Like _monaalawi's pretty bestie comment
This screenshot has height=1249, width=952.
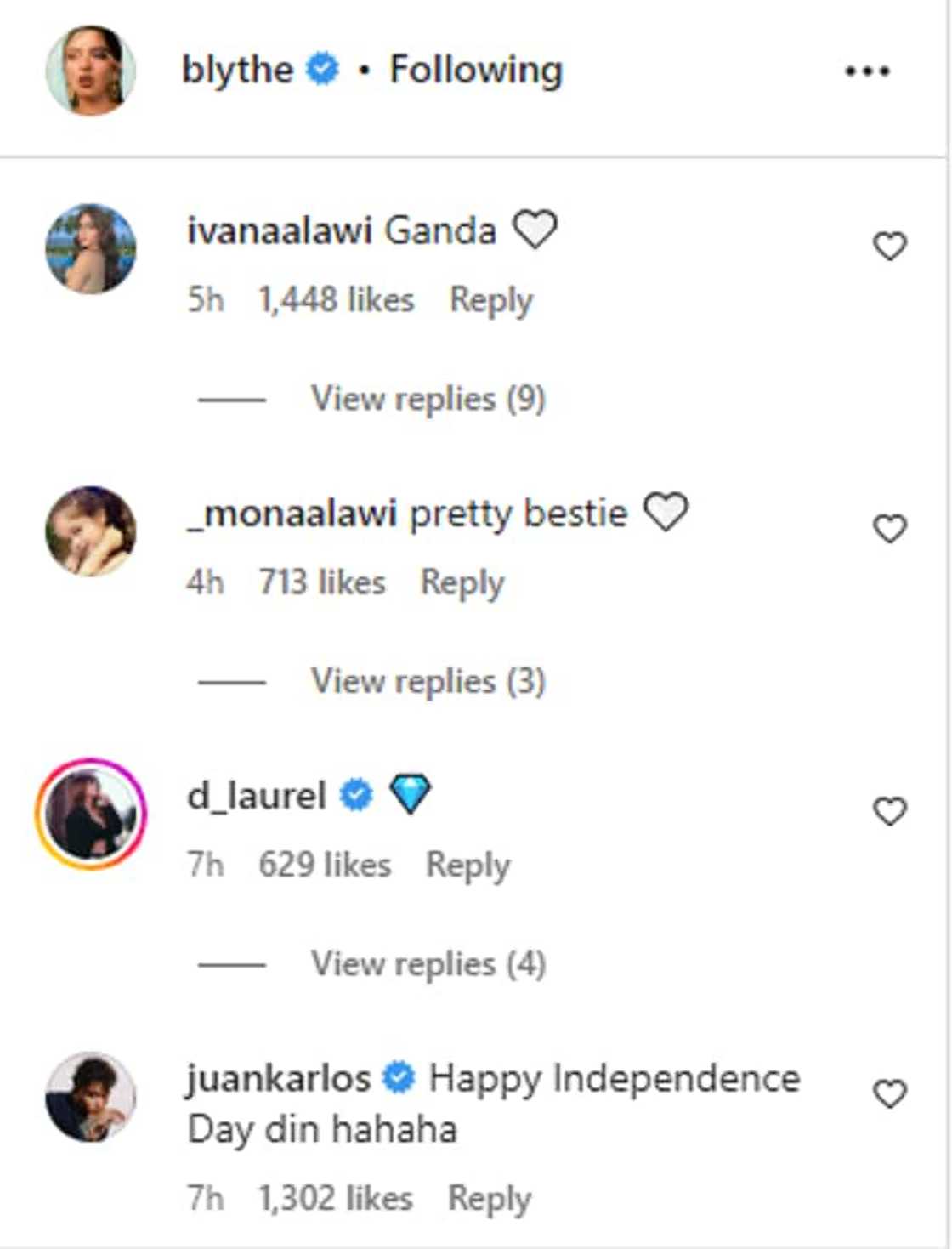[x=889, y=529]
